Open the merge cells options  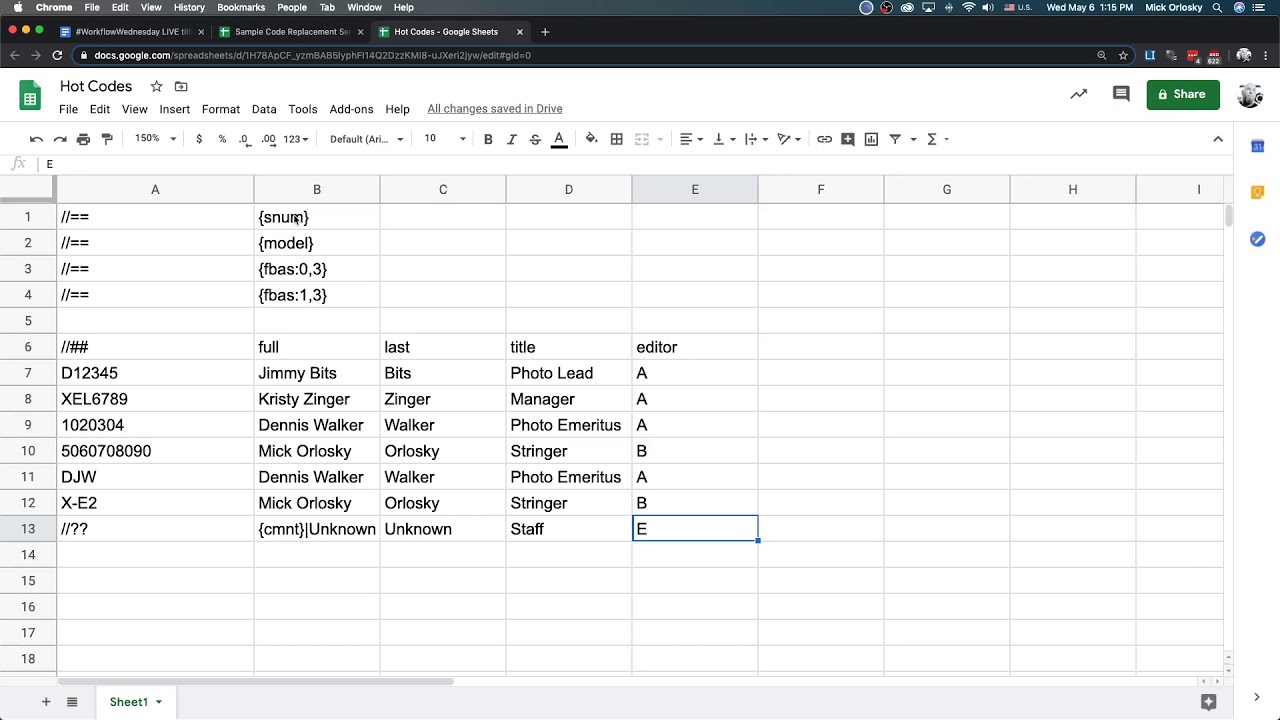pyautogui.click(x=647, y=139)
